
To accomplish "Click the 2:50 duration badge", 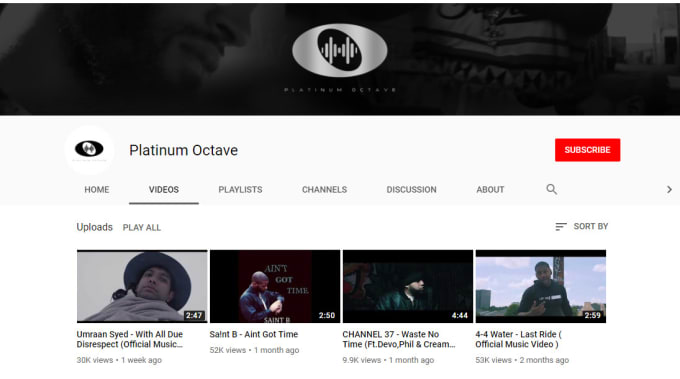I will tap(327, 315).
